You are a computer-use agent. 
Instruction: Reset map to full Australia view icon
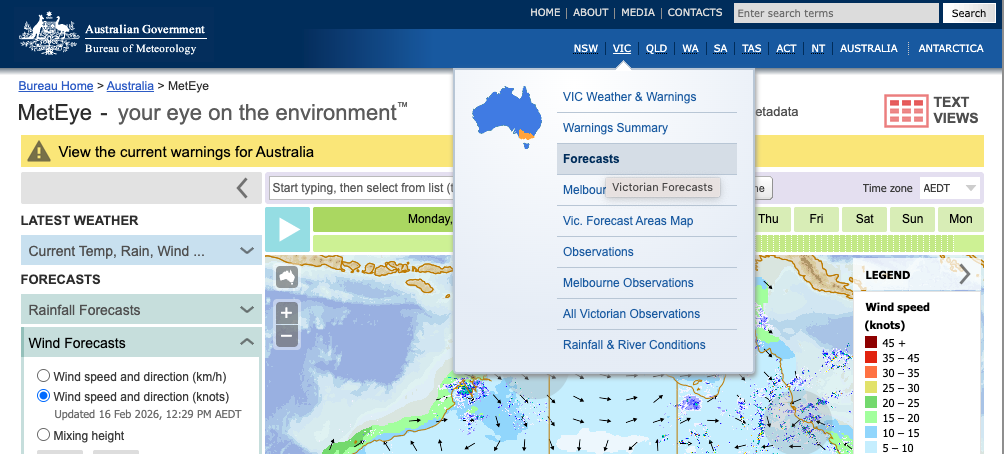pos(287,277)
